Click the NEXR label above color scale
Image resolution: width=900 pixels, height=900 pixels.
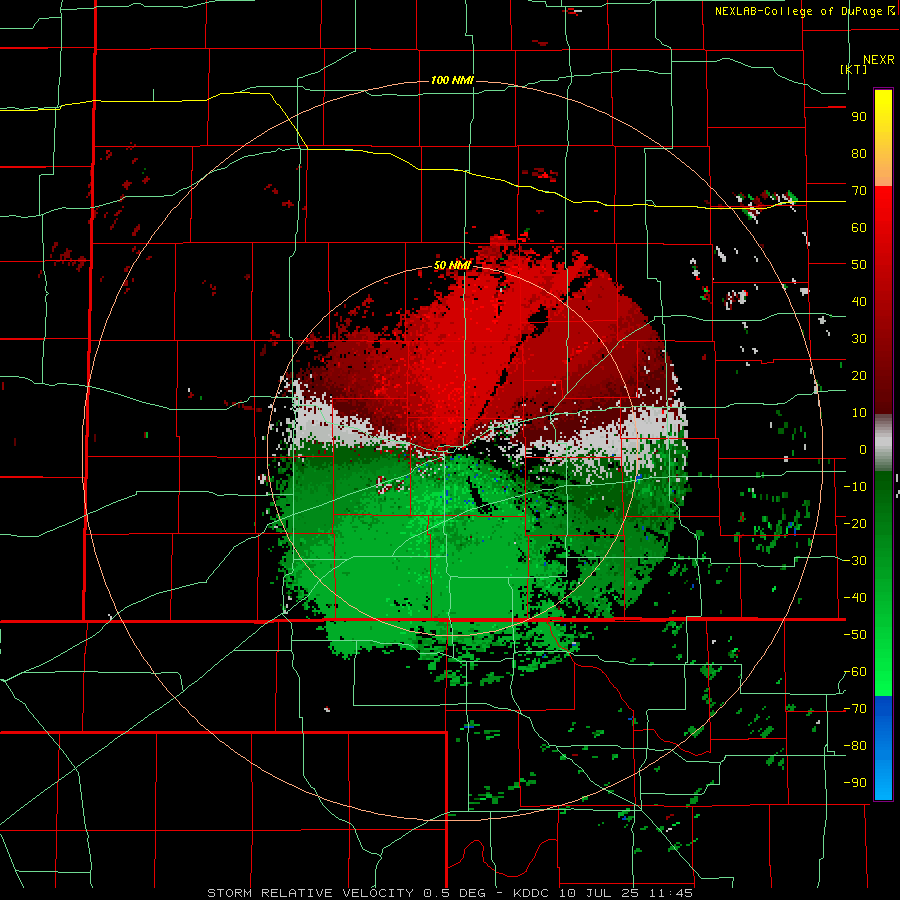[879, 60]
